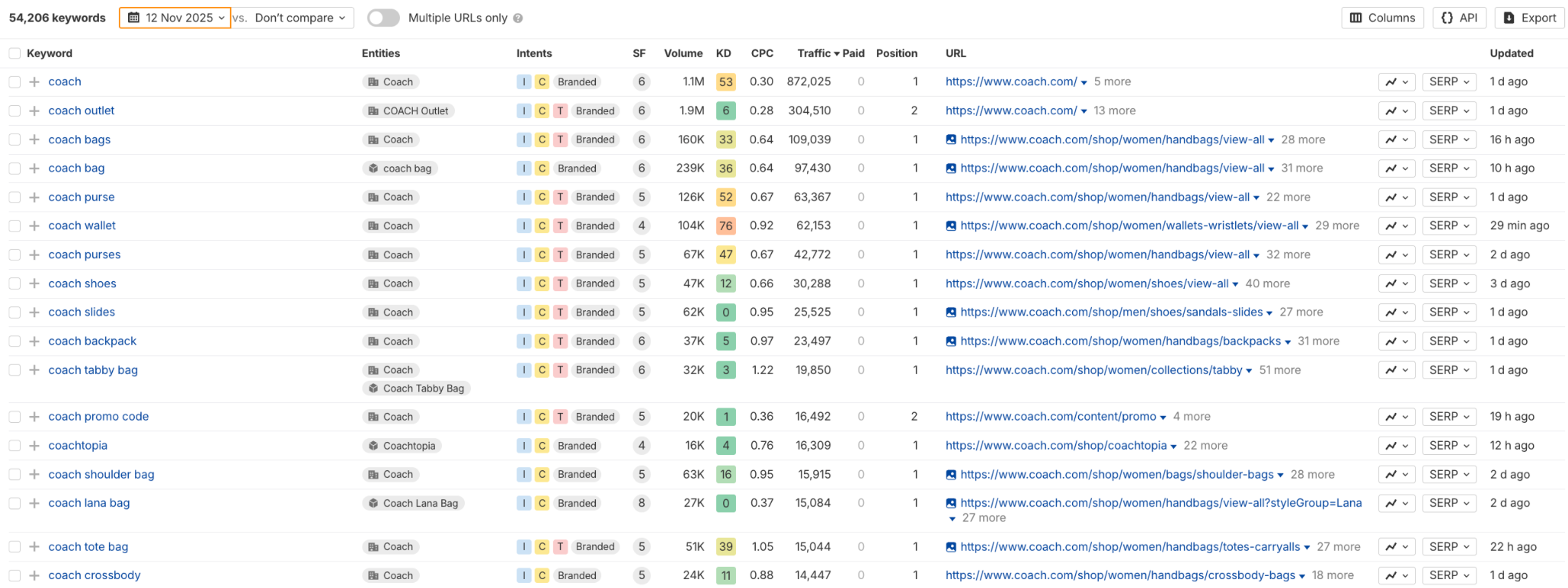Image resolution: width=1568 pixels, height=588 pixels.
Task: Open the 12 Nov 2025 date dropdown
Action: 175,18
